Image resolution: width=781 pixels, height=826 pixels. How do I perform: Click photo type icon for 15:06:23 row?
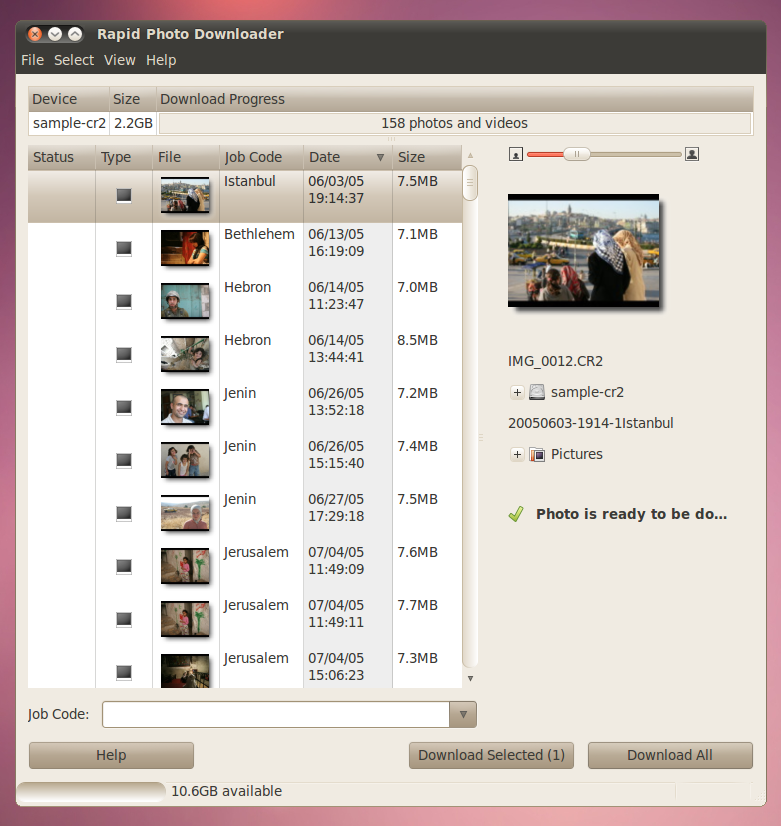pos(124,672)
